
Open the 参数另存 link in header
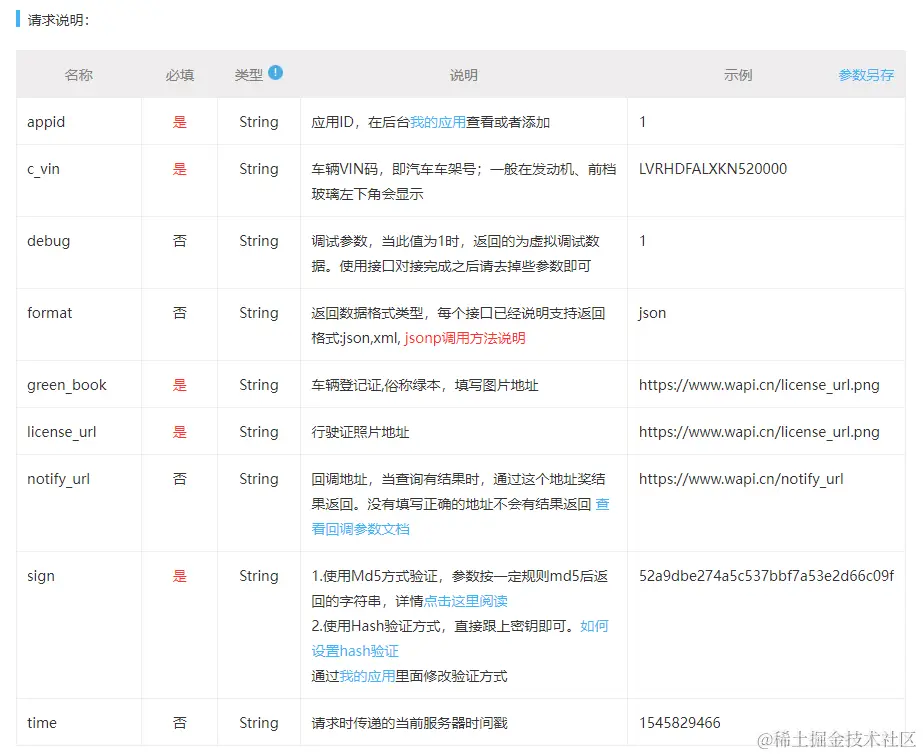(x=866, y=75)
